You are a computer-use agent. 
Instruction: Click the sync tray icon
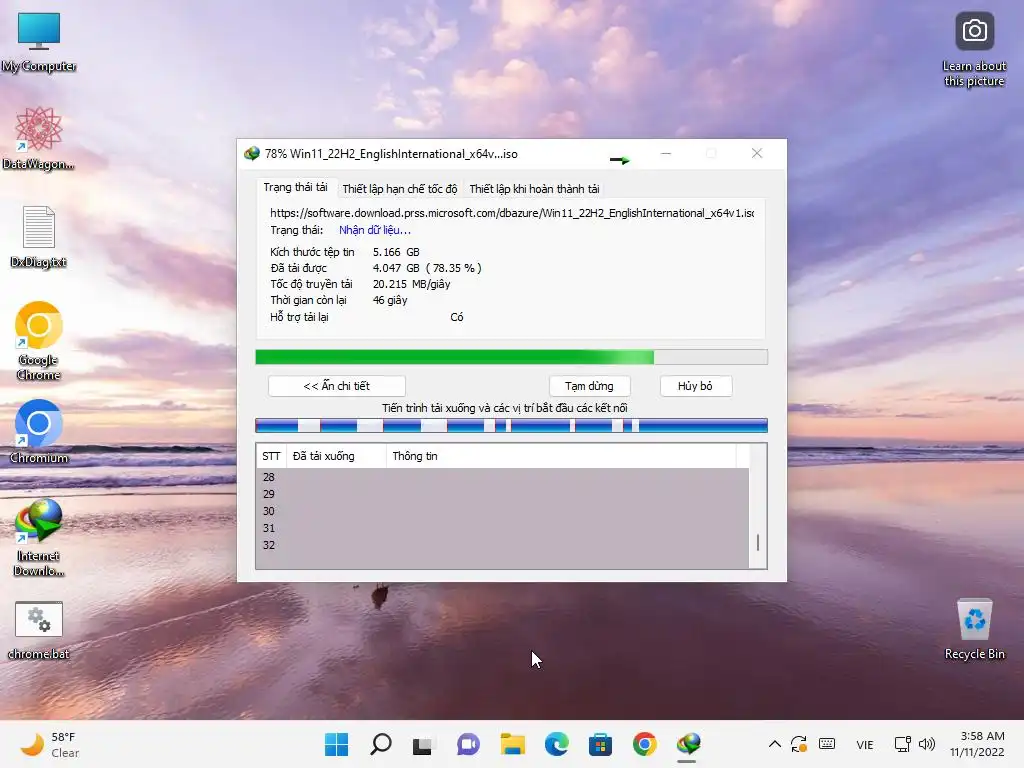point(799,744)
